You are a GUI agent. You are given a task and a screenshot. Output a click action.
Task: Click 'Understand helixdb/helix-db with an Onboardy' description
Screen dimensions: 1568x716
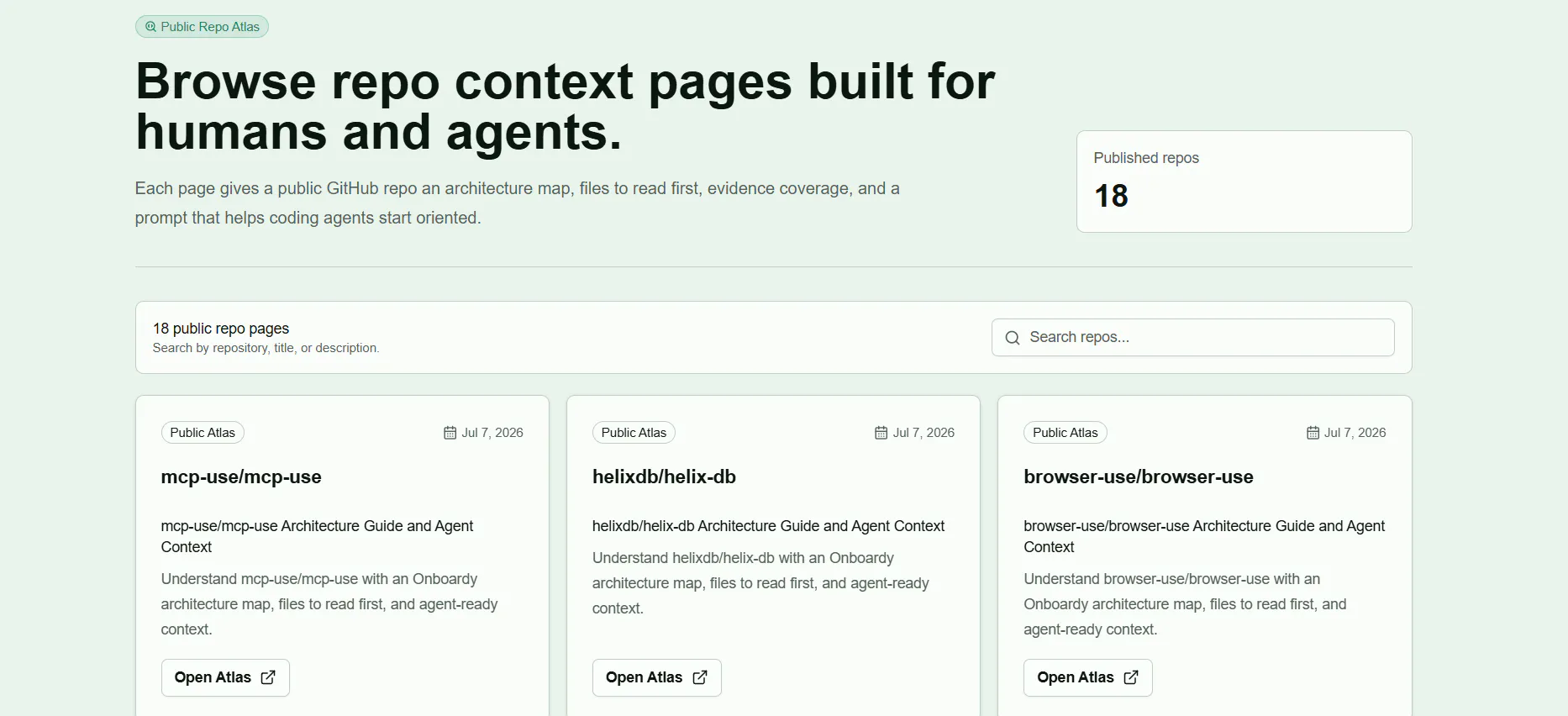(x=760, y=583)
